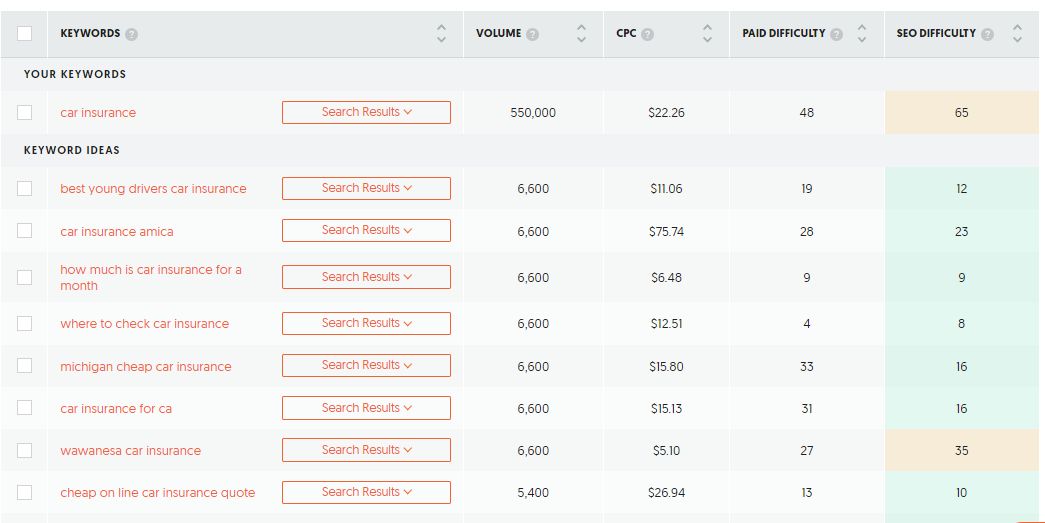The image size is (1045, 523).
Task: Click the Volume column help icon
Action: [x=532, y=34]
